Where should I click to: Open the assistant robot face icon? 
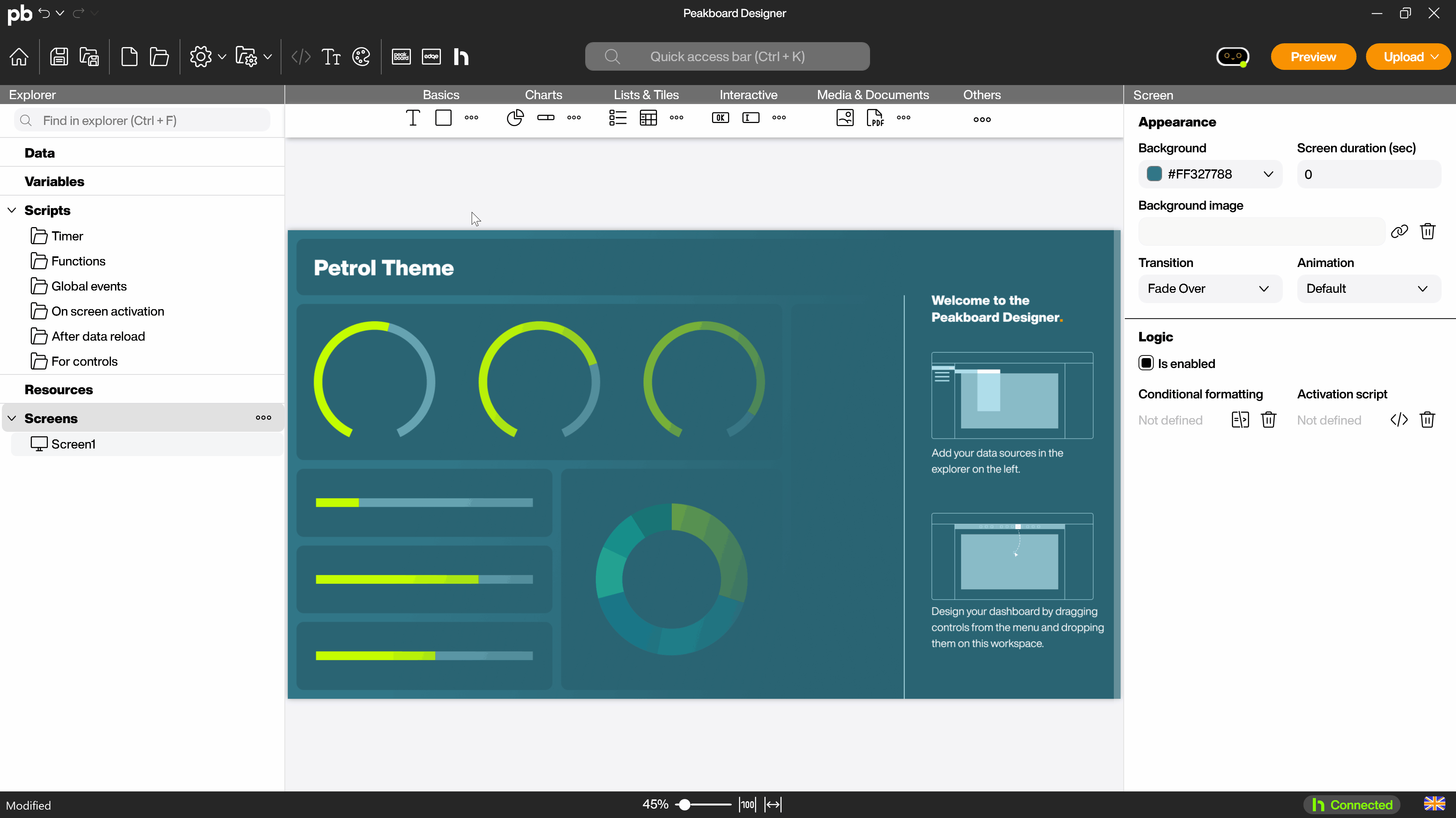1233,57
